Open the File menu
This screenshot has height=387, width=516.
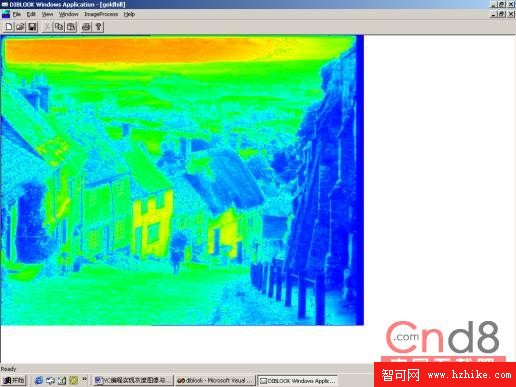tap(17, 14)
